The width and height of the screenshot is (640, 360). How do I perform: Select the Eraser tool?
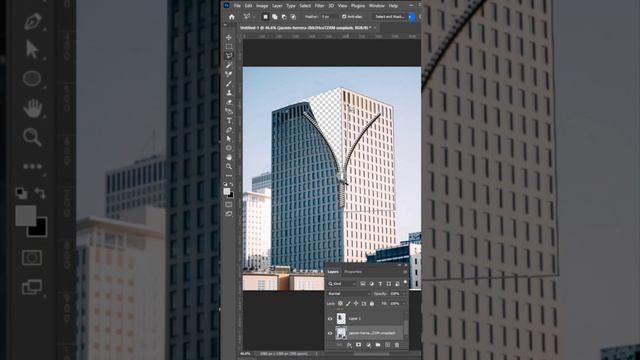(229, 102)
